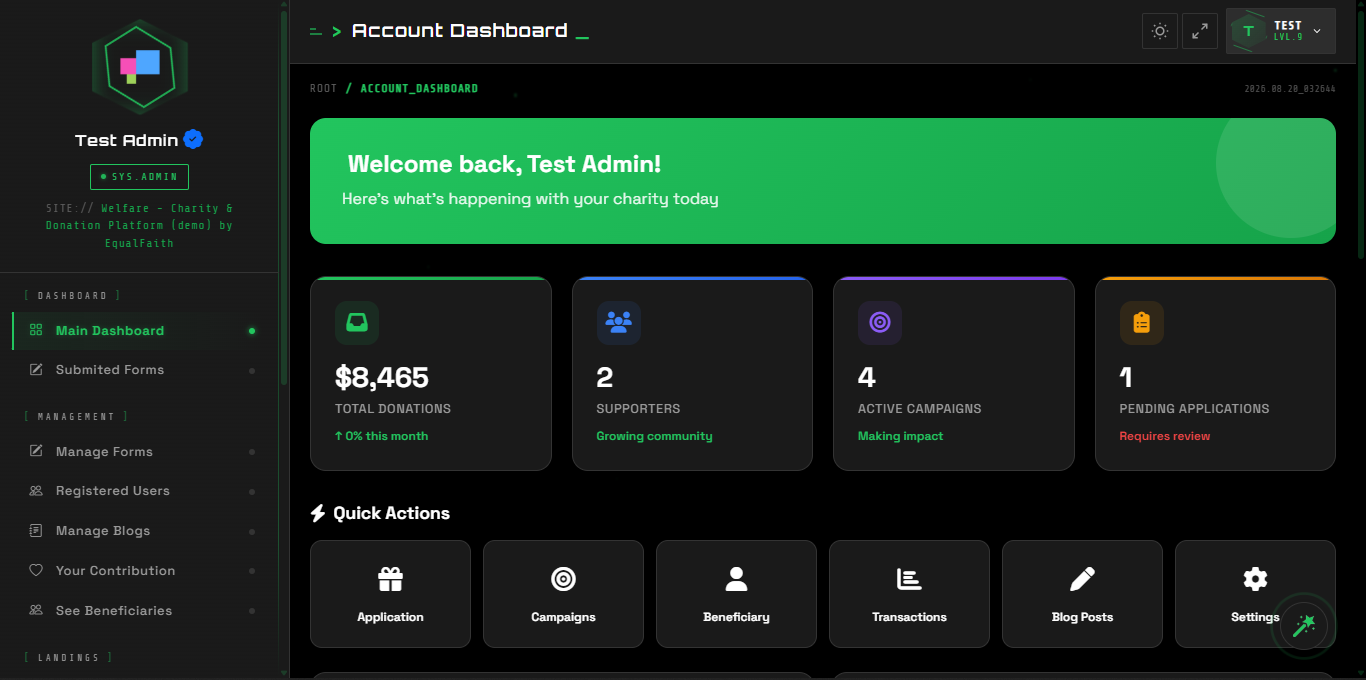Click the green inbox icon on Total Donations card
Image resolution: width=1366 pixels, height=680 pixels.
[357, 323]
